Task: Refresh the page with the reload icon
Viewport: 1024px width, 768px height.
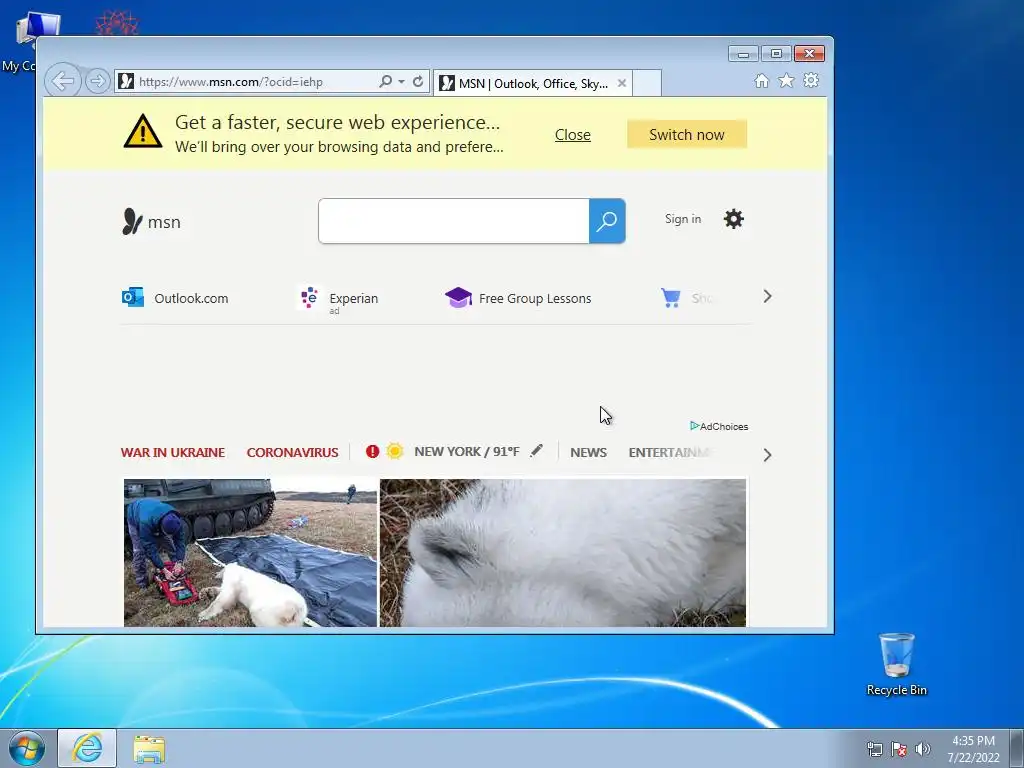Action: tap(418, 82)
